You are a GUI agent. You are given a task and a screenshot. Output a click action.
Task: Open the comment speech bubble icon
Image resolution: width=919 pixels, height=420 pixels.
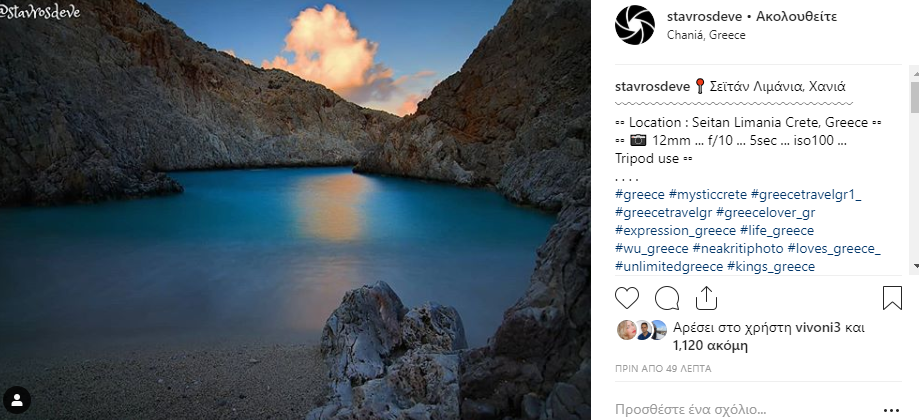tap(666, 298)
